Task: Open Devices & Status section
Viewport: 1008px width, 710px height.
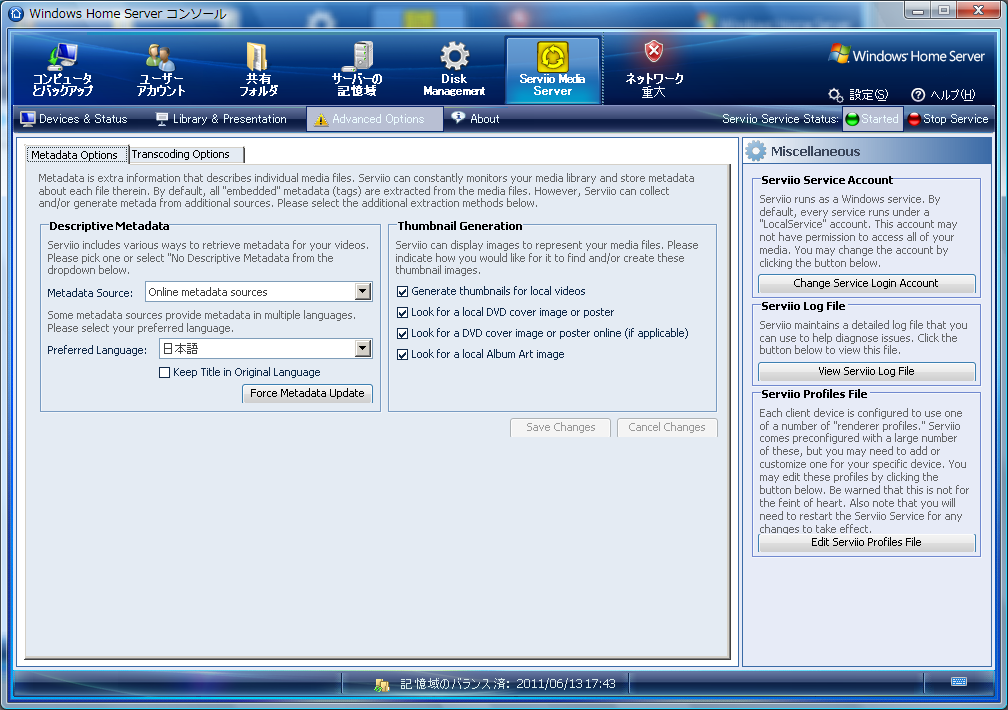Action: coord(74,119)
